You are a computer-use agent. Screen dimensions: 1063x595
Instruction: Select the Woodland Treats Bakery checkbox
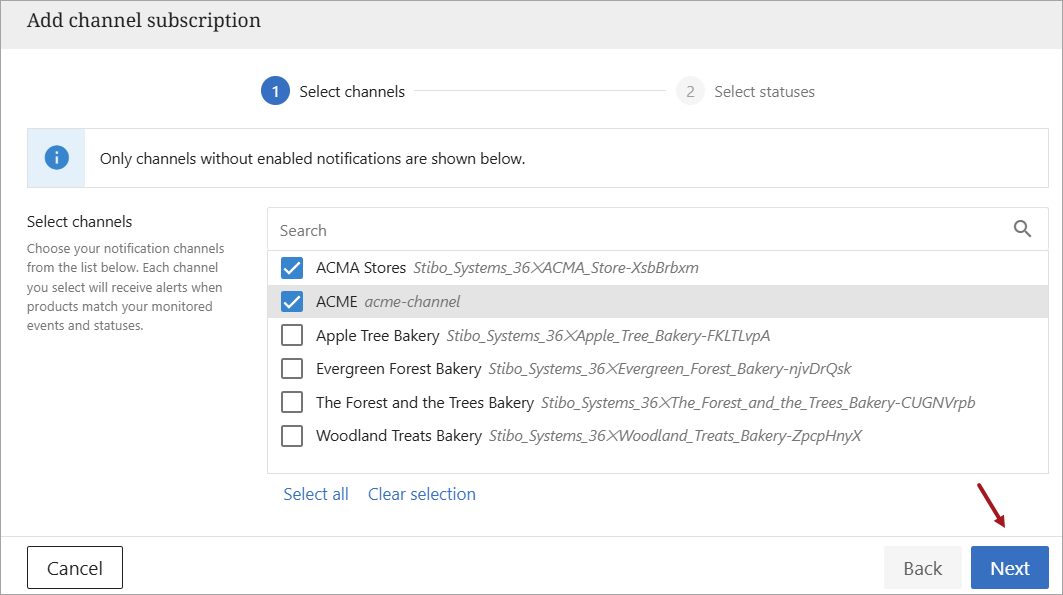point(292,436)
